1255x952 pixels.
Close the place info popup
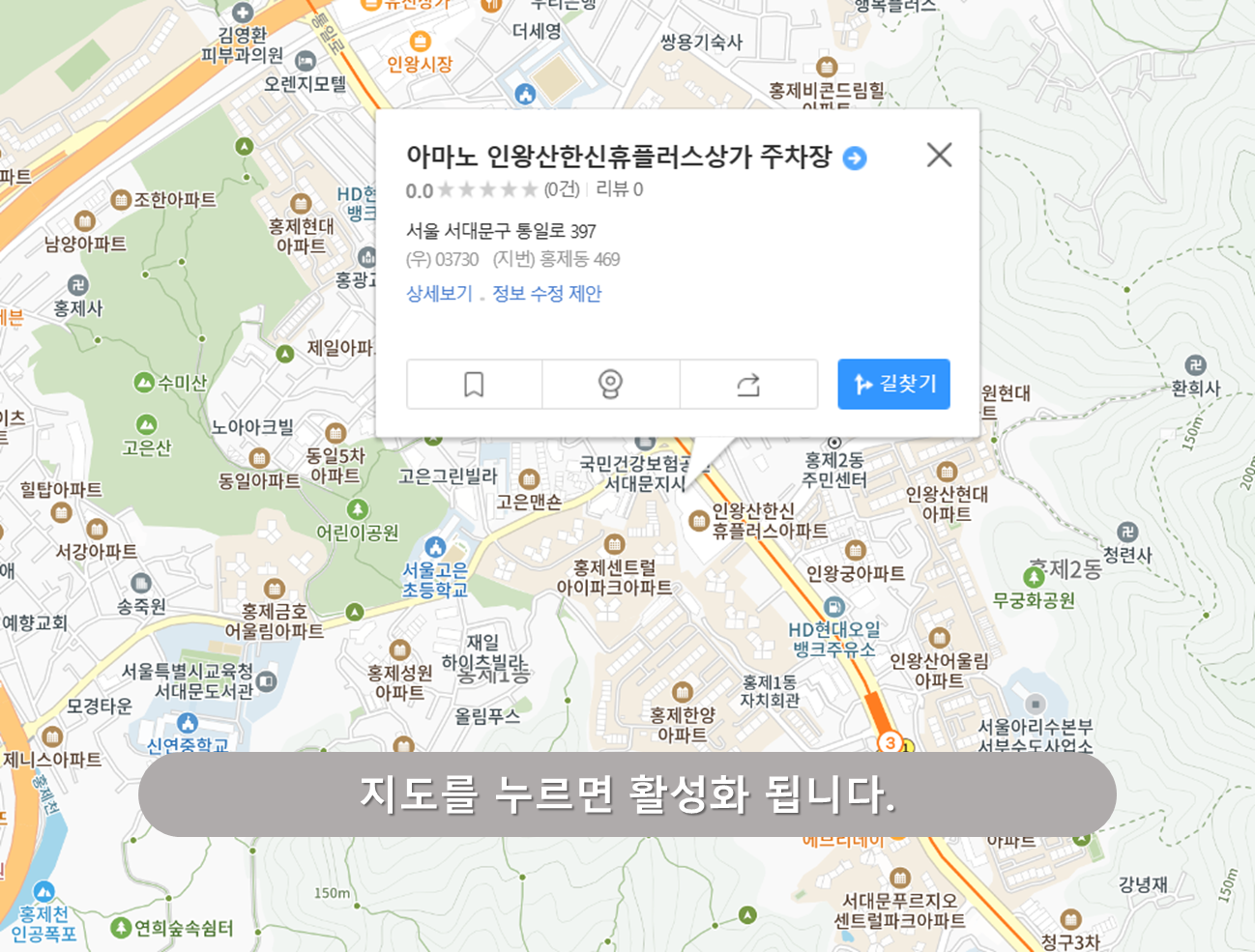[939, 155]
